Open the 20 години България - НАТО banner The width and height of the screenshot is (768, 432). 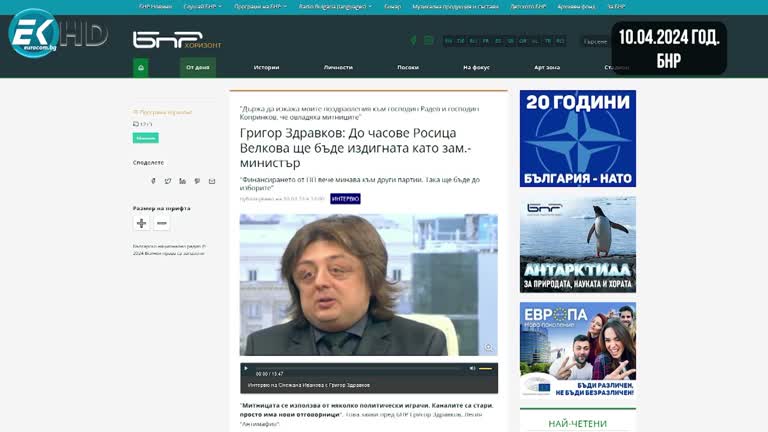(x=578, y=138)
